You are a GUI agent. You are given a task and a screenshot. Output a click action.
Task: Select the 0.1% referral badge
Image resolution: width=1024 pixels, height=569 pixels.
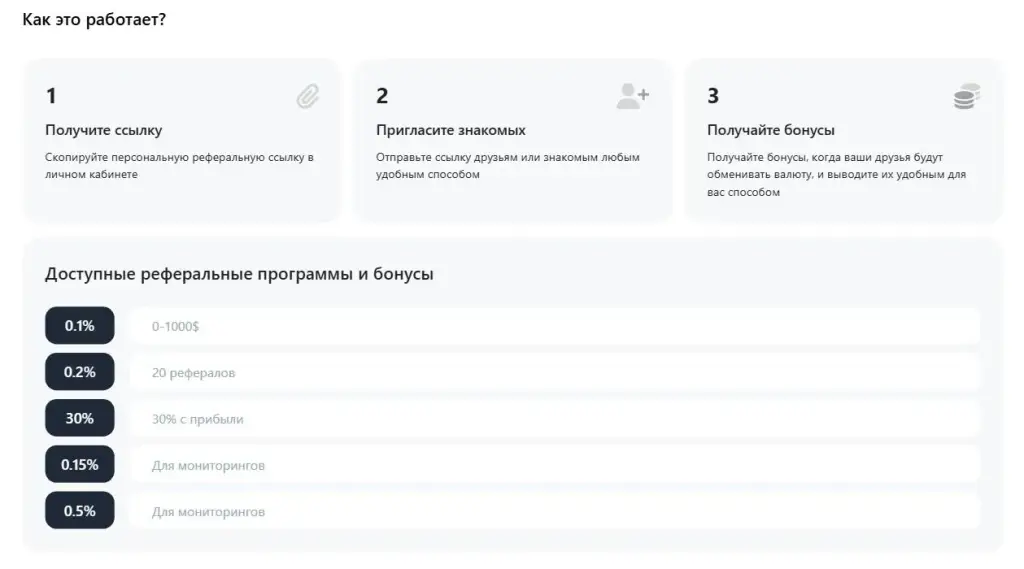point(80,325)
